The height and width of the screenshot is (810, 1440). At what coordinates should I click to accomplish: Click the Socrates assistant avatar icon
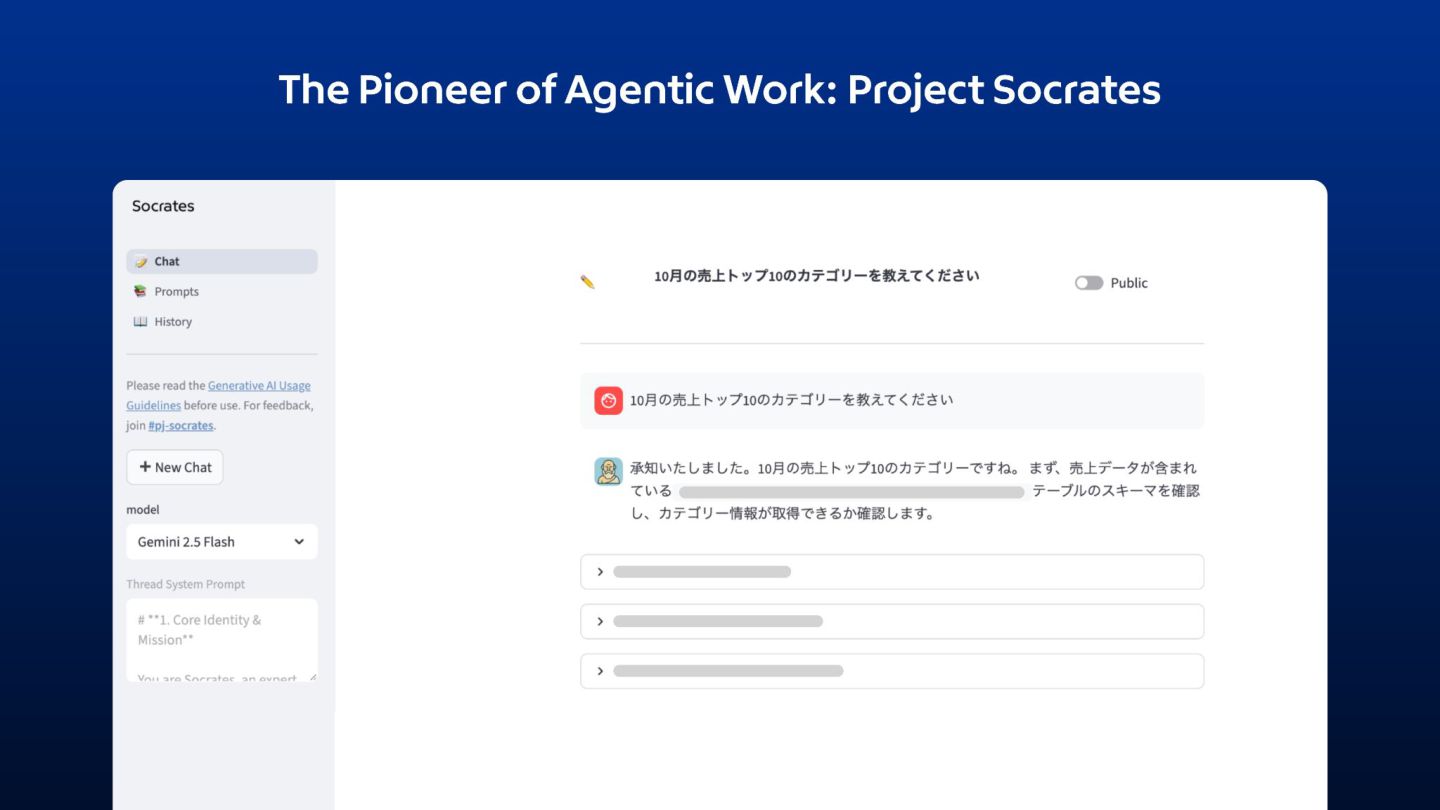(608, 471)
